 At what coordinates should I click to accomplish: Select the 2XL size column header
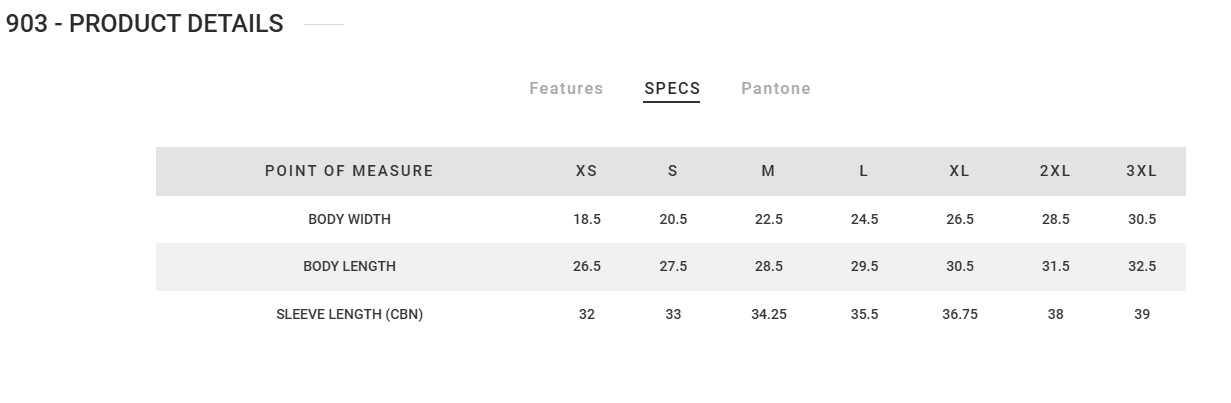click(x=1055, y=171)
